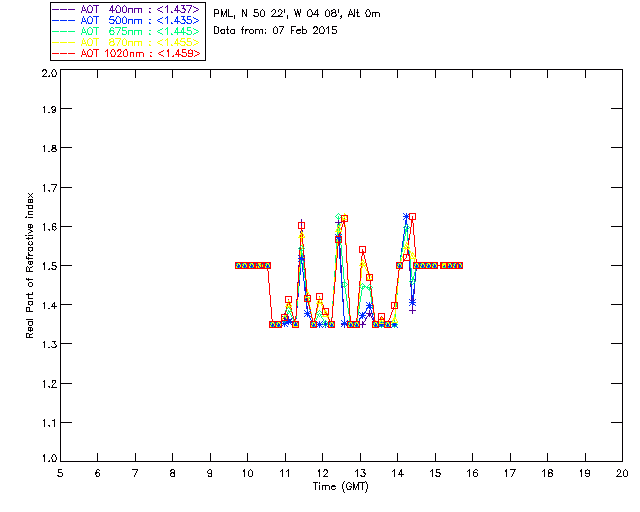Click the 'Time (GMT)' axis title
Screen dimensions: 640x512
(x=340, y=487)
